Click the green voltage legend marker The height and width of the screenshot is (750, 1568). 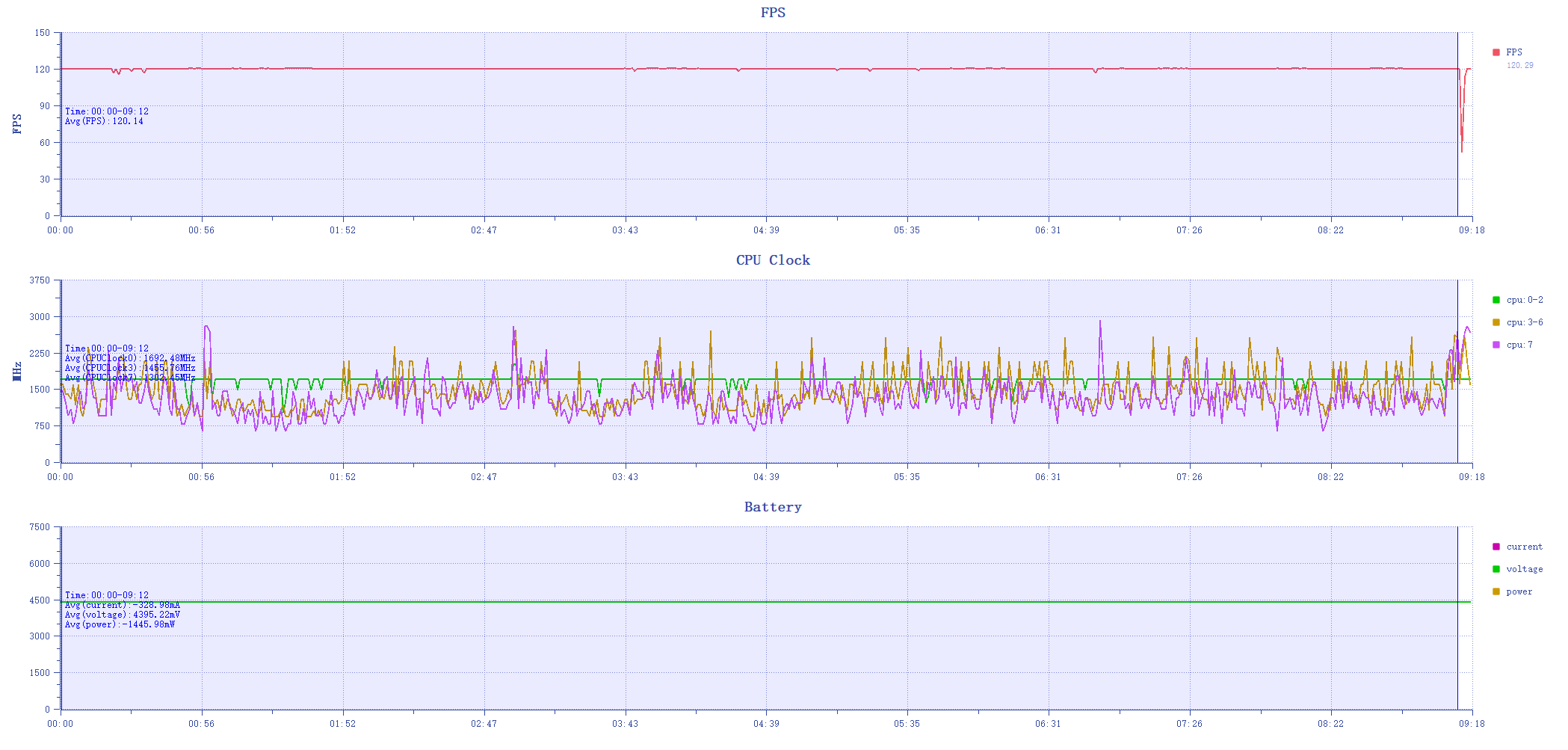tap(1496, 569)
